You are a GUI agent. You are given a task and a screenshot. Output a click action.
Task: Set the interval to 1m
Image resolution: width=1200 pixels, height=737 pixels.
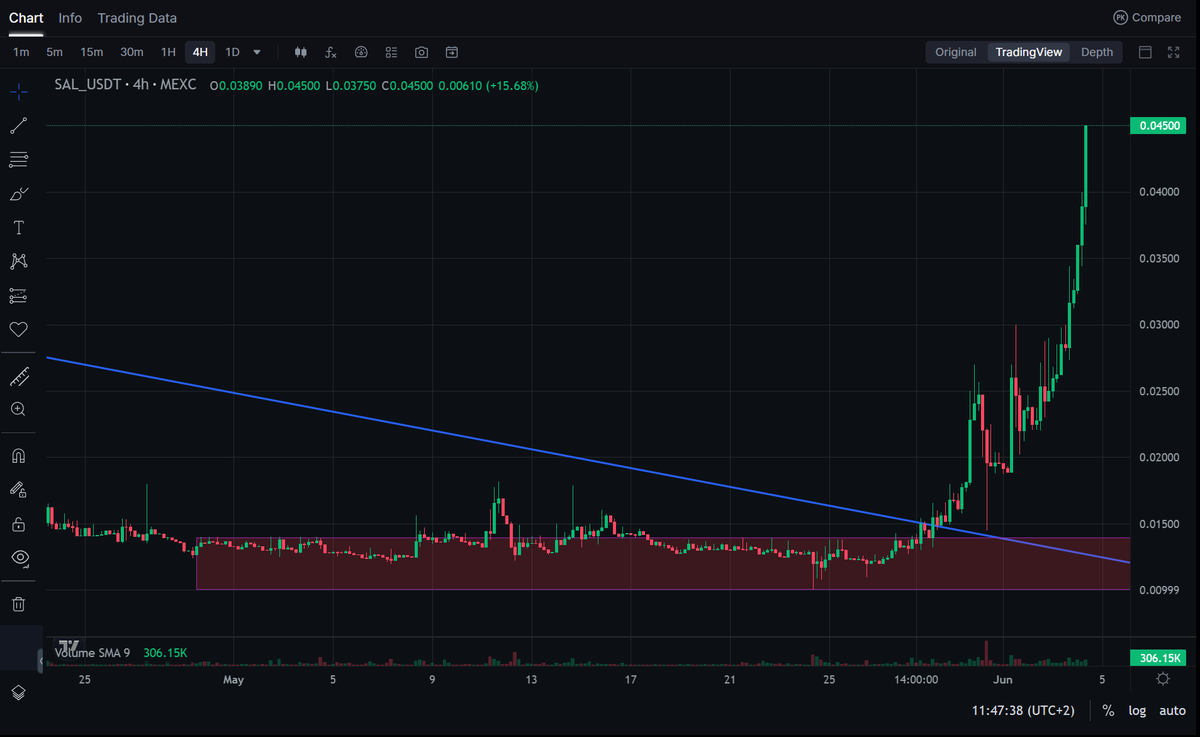click(x=21, y=52)
